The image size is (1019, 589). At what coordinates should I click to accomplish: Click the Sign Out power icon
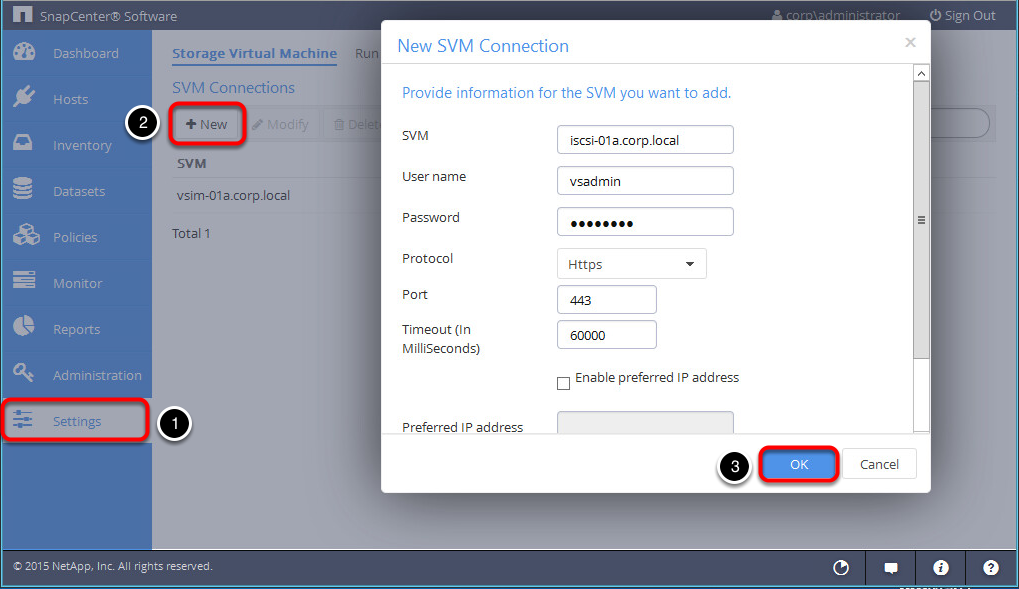point(935,15)
